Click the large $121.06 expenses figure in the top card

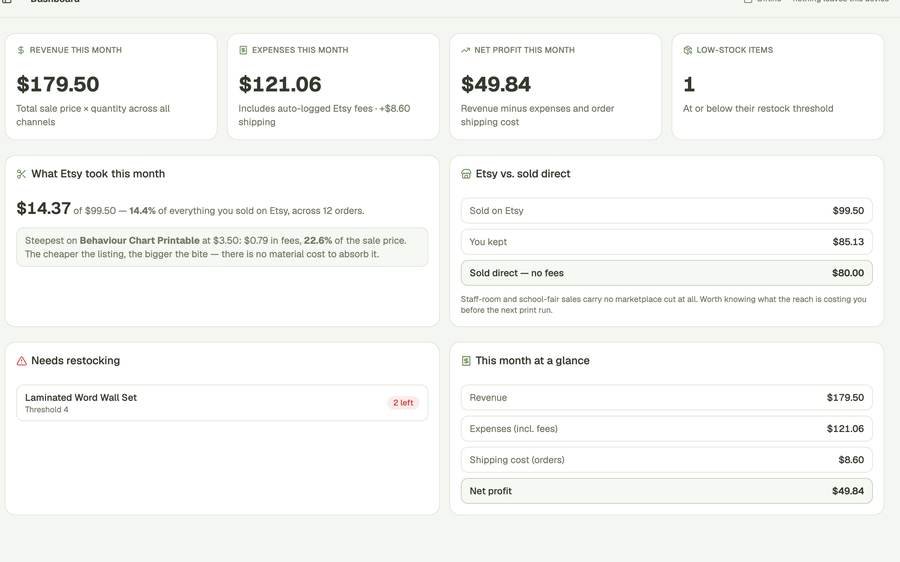(280, 84)
